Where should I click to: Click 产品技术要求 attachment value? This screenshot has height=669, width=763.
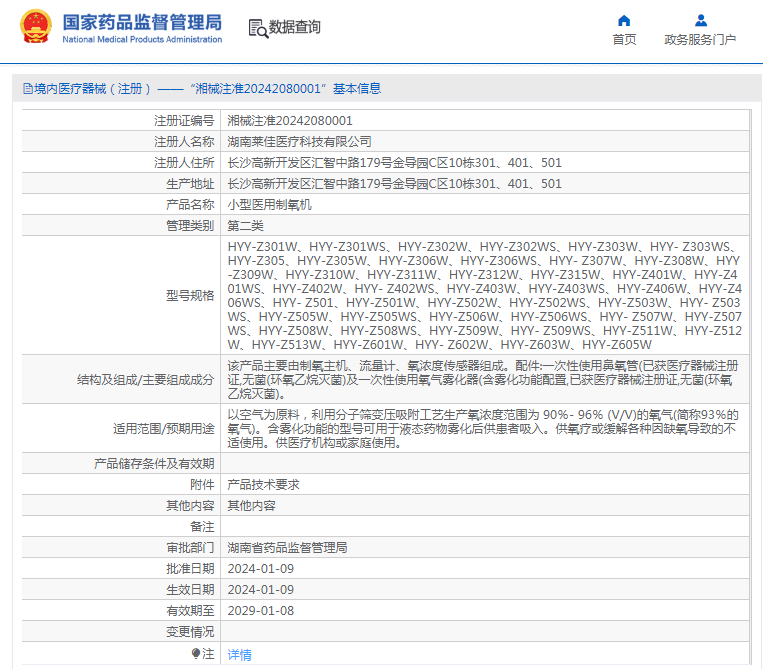(263, 485)
